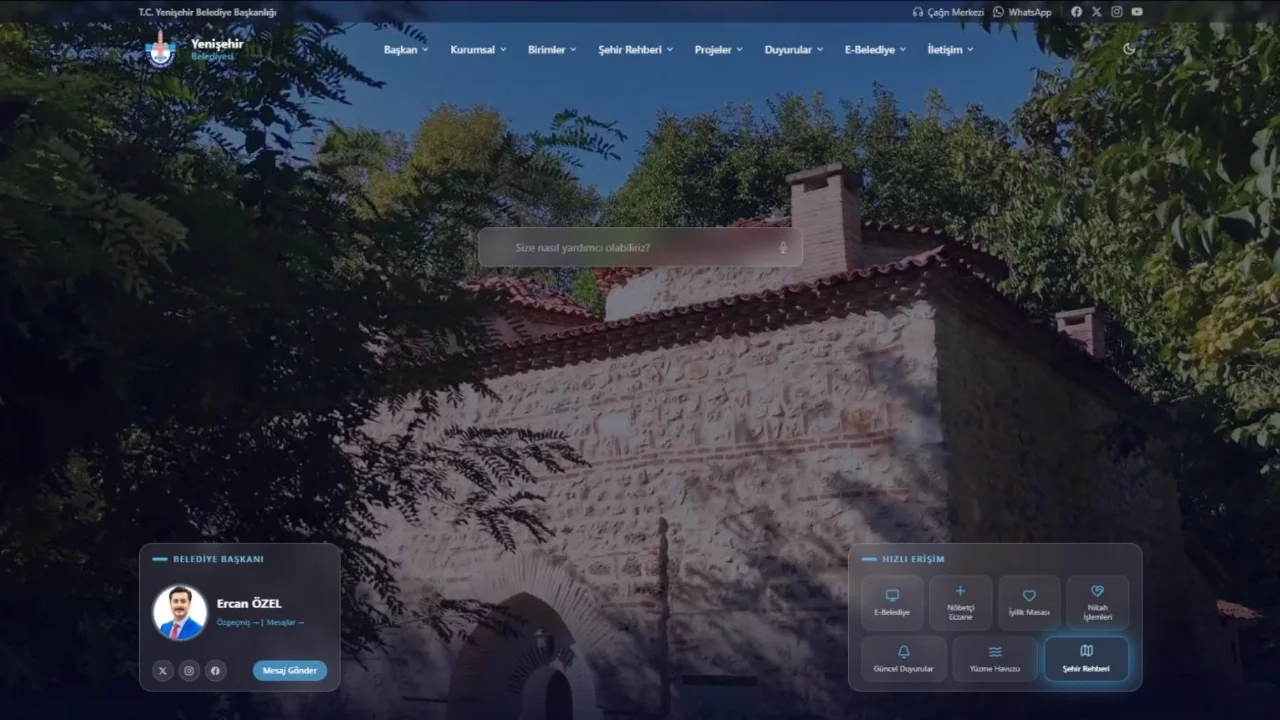Expand the Kurumsal menu
The height and width of the screenshot is (720, 1280).
[x=478, y=49]
